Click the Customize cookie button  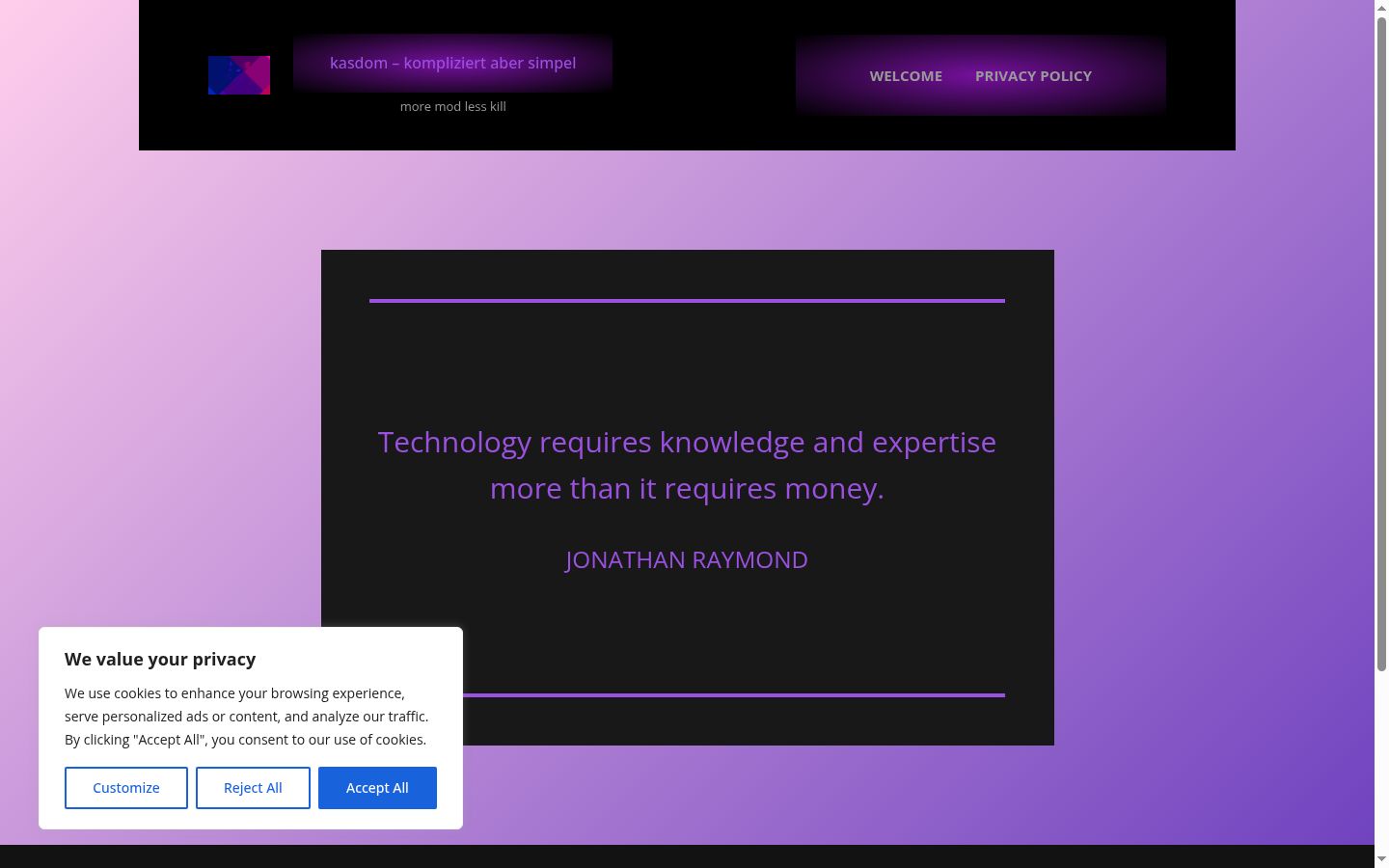point(126,788)
